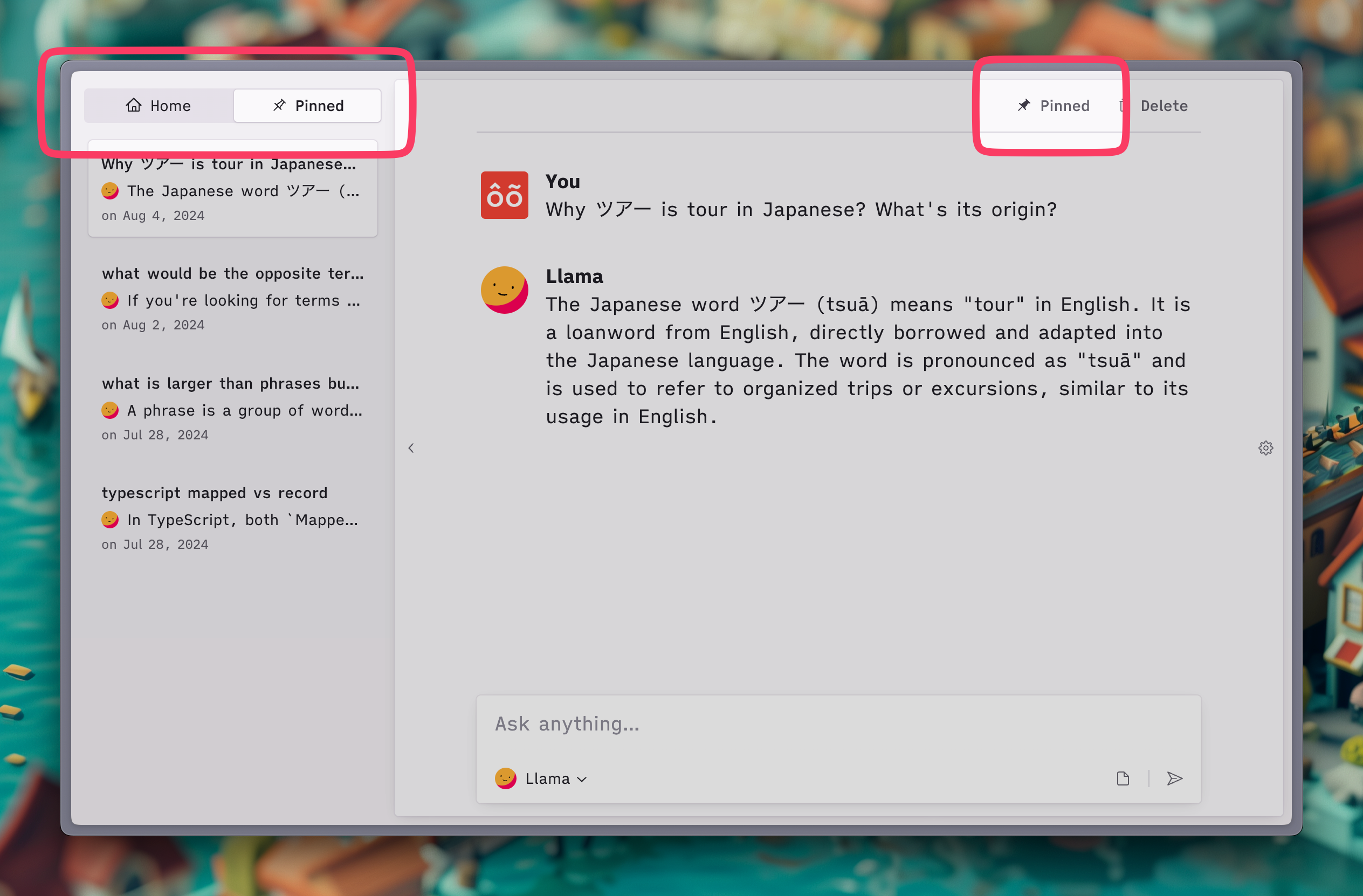Attach a file using the document icon

(1123, 778)
